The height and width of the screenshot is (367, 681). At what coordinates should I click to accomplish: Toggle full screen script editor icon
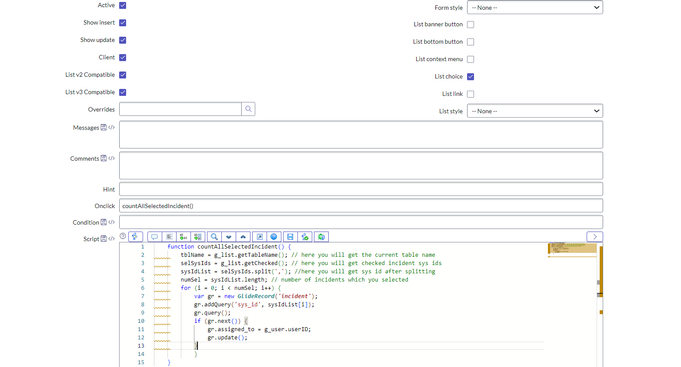[x=260, y=237]
